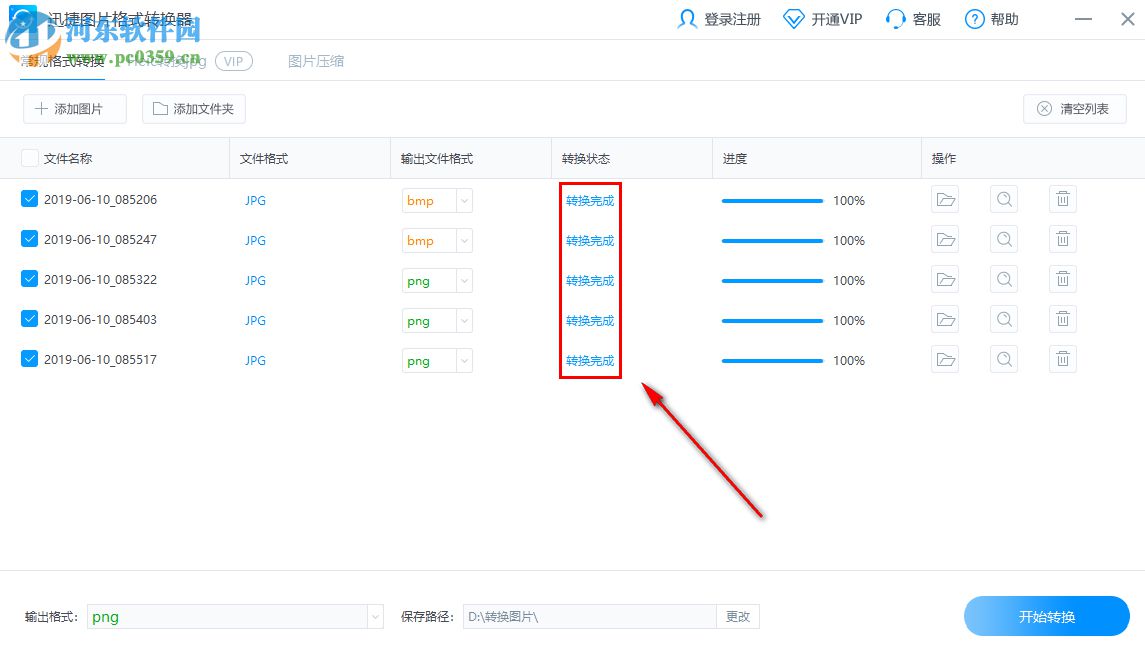The image size is (1145, 649).
Task: Click the 100% progress bar of the last row
Action: click(x=772, y=359)
